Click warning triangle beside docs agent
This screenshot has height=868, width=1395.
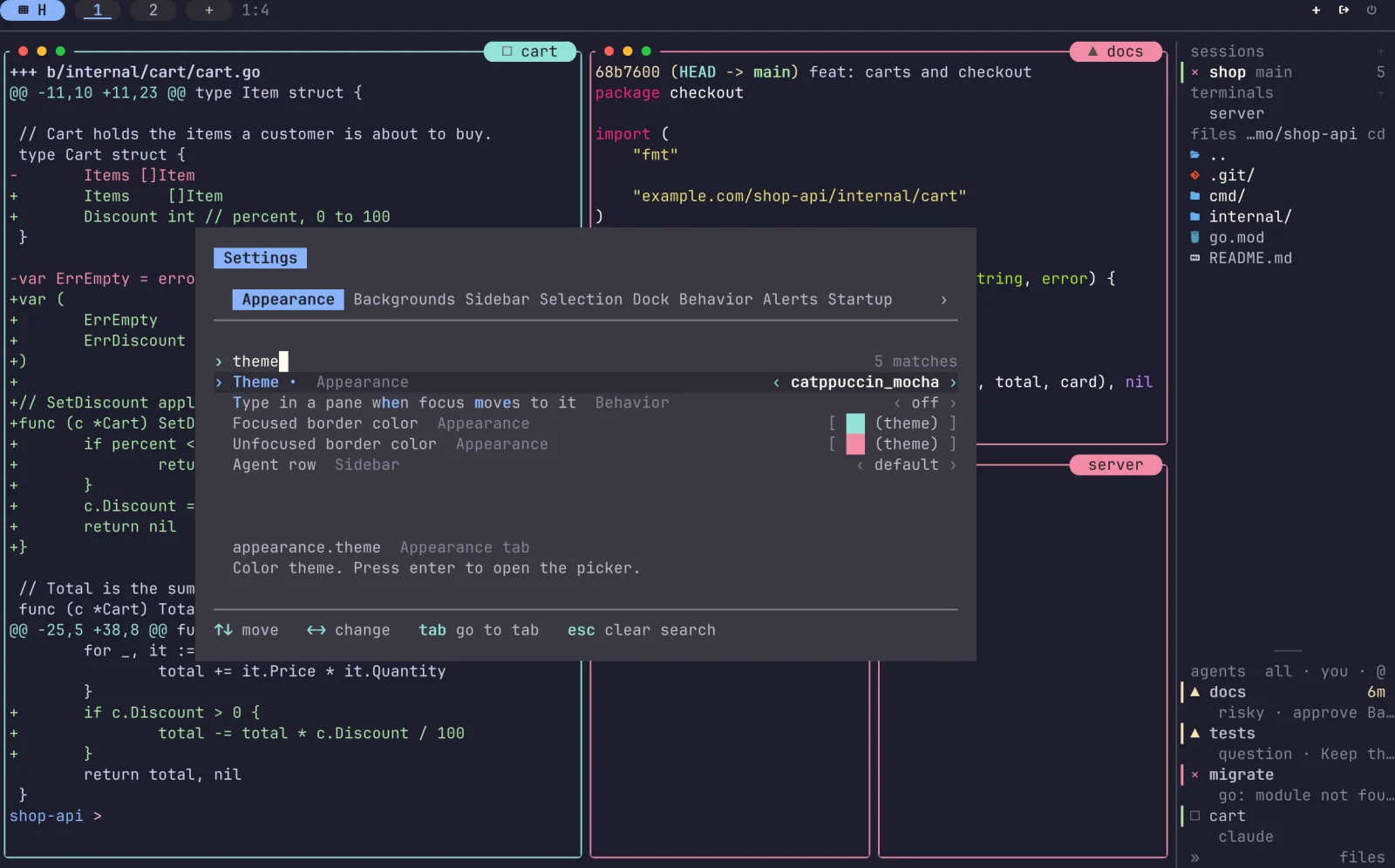1194,692
